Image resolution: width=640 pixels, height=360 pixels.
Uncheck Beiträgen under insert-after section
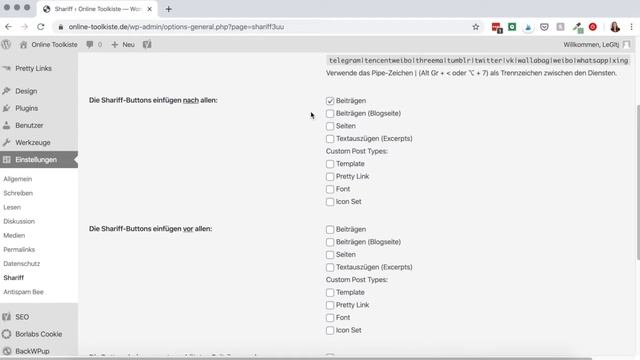click(x=330, y=101)
